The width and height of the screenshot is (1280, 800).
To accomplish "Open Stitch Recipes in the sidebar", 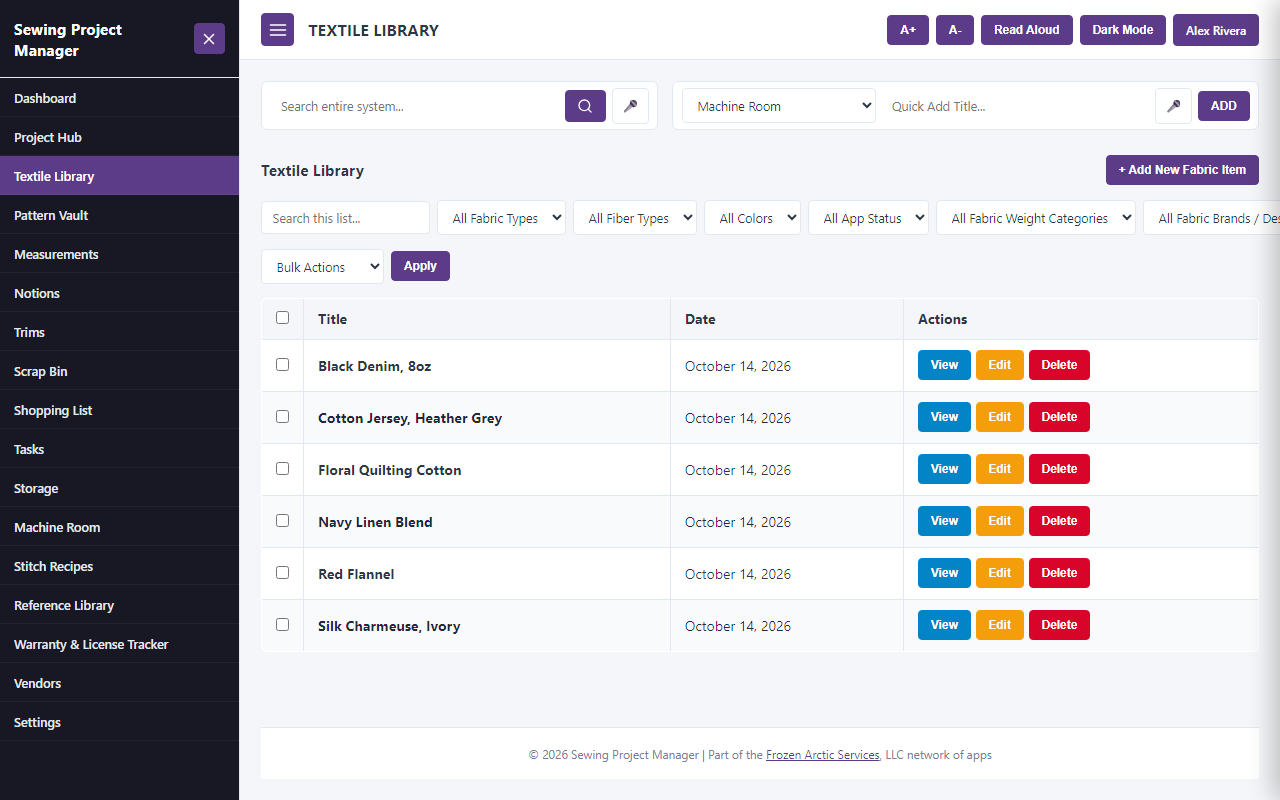I will point(119,566).
